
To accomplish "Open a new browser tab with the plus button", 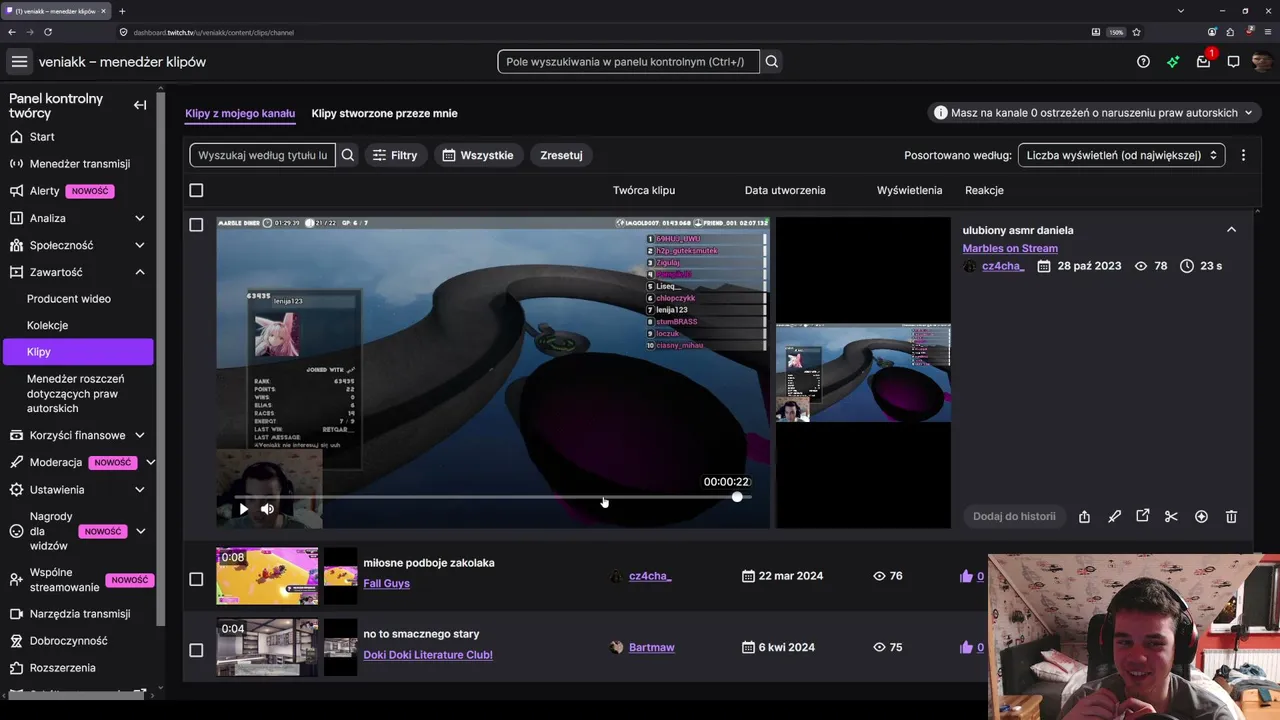I will coord(122,11).
